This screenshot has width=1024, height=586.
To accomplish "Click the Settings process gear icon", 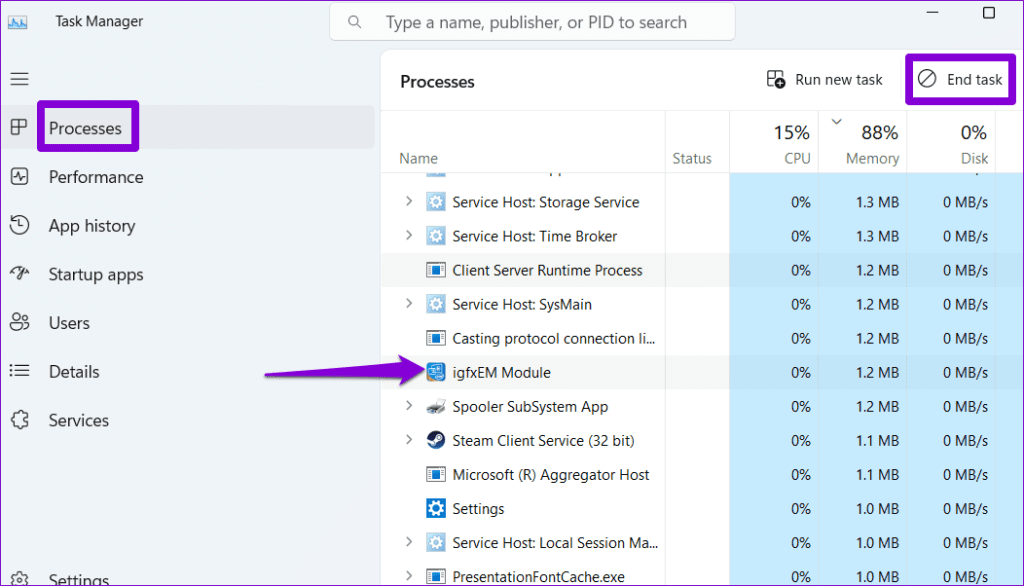I will click(434, 508).
